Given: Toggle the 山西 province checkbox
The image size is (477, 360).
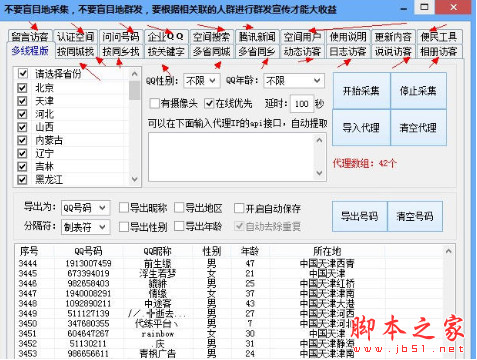Looking at the screenshot, I should [x=22, y=127].
